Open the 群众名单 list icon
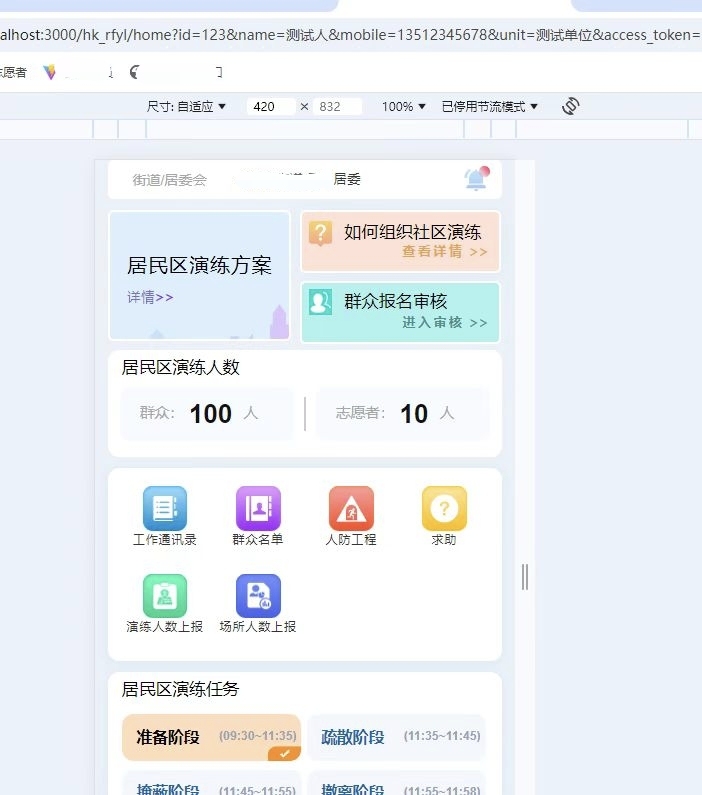The height and width of the screenshot is (795, 702). [258, 508]
